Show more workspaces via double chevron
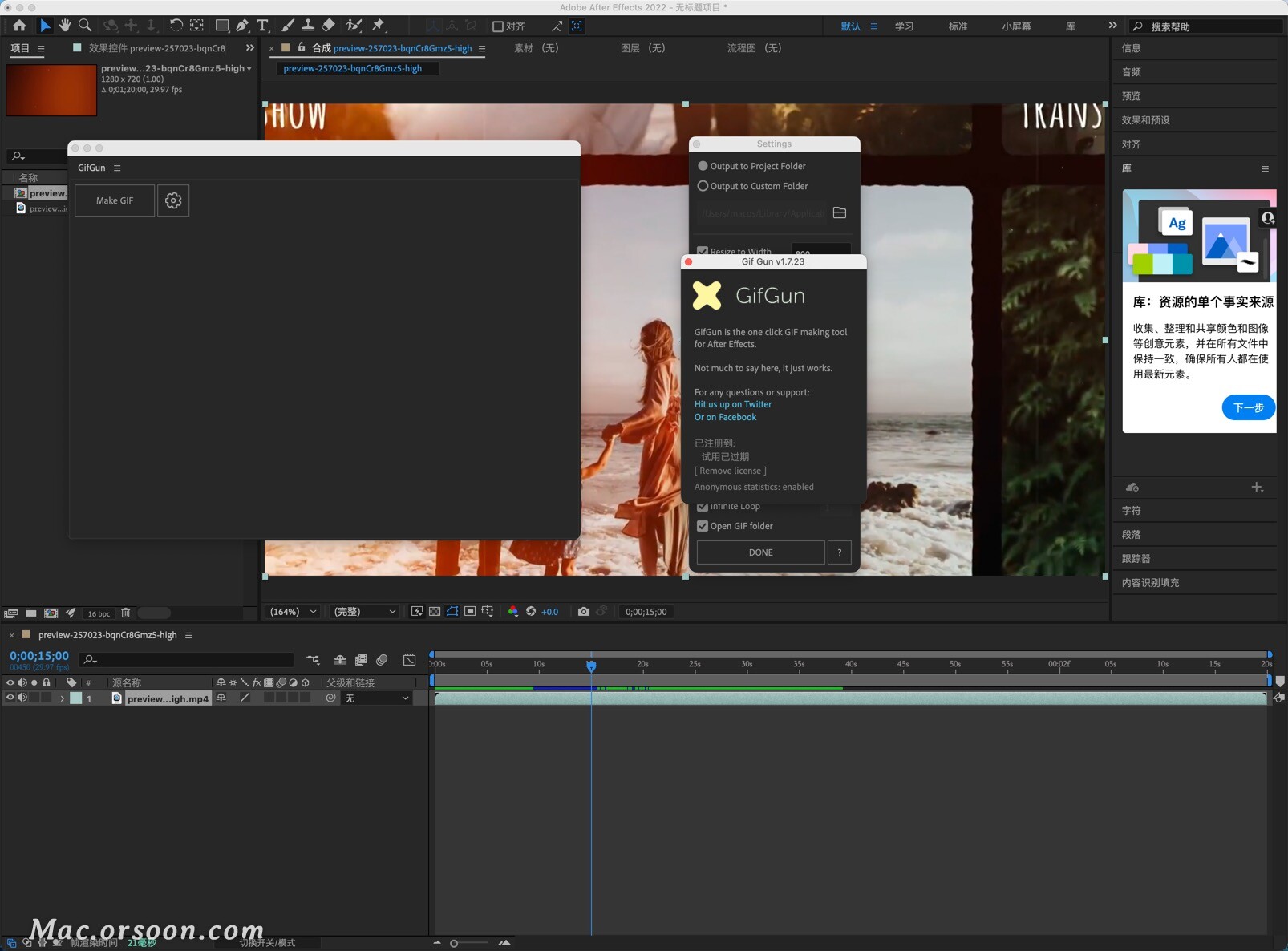This screenshot has height=951, width=1288. click(x=1112, y=26)
